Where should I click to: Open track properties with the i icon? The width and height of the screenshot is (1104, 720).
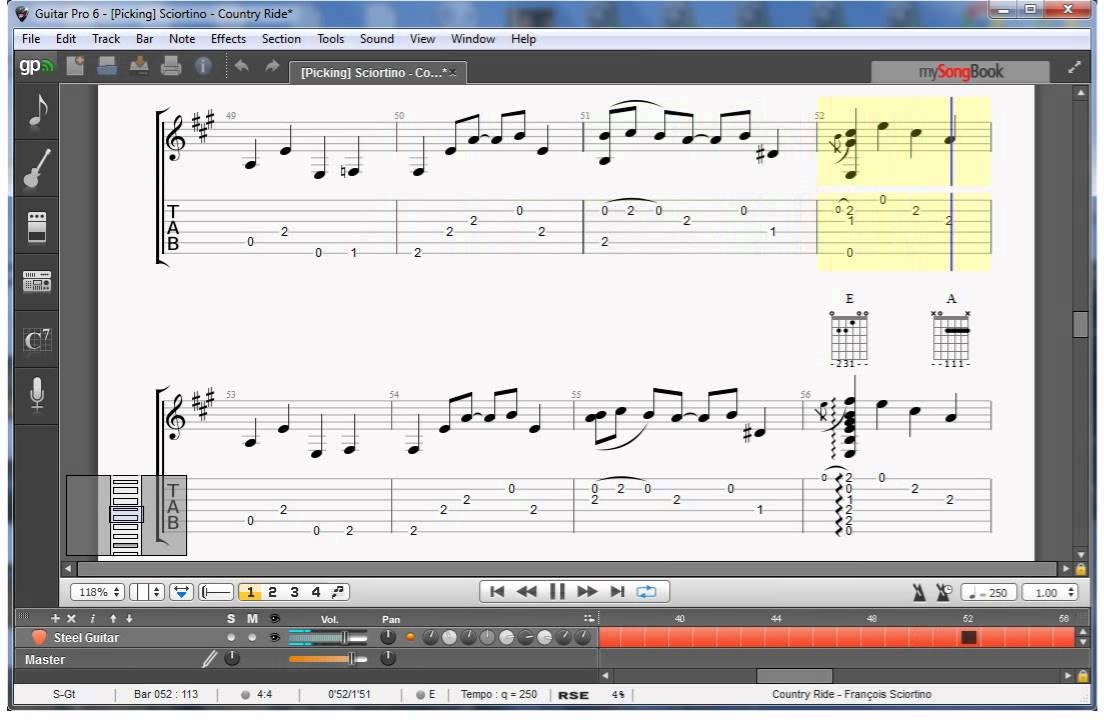92,618
